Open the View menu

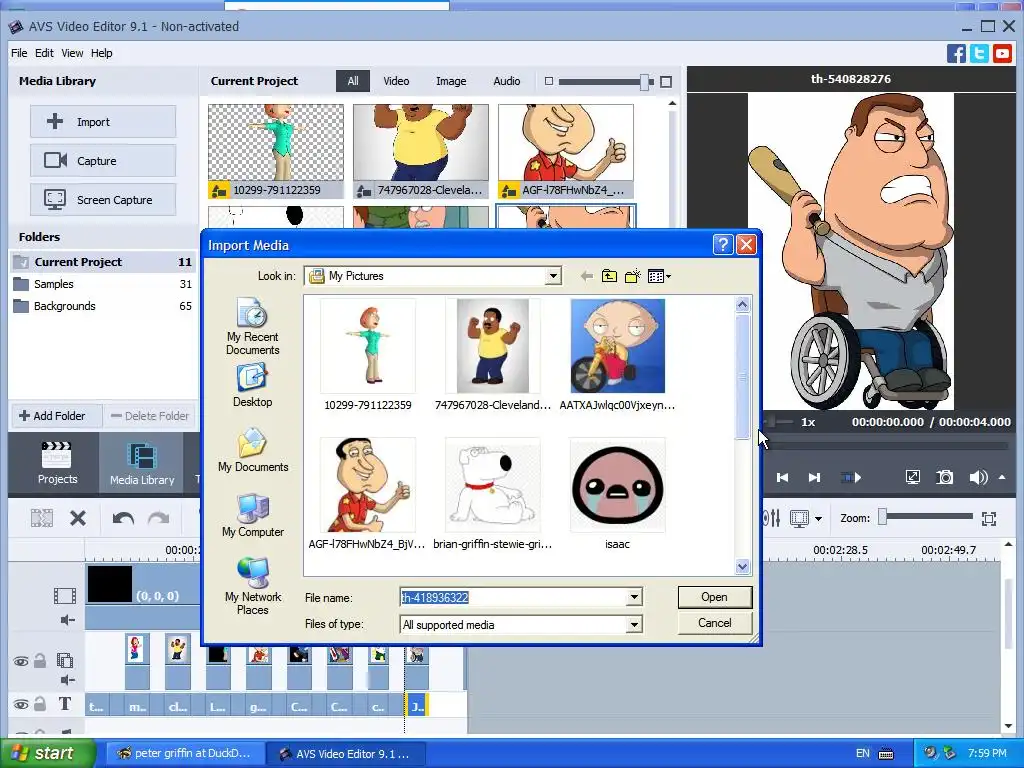point(72,53)
